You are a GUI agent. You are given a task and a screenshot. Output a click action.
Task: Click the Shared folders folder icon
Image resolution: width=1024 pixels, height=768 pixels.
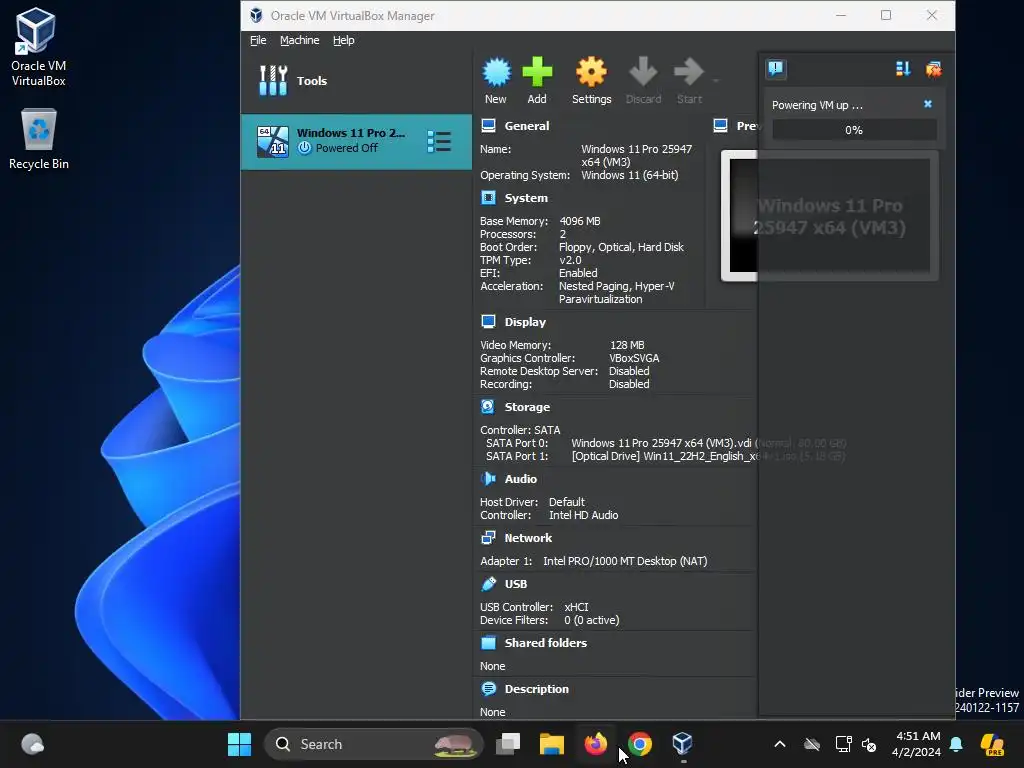coord(488,643)
